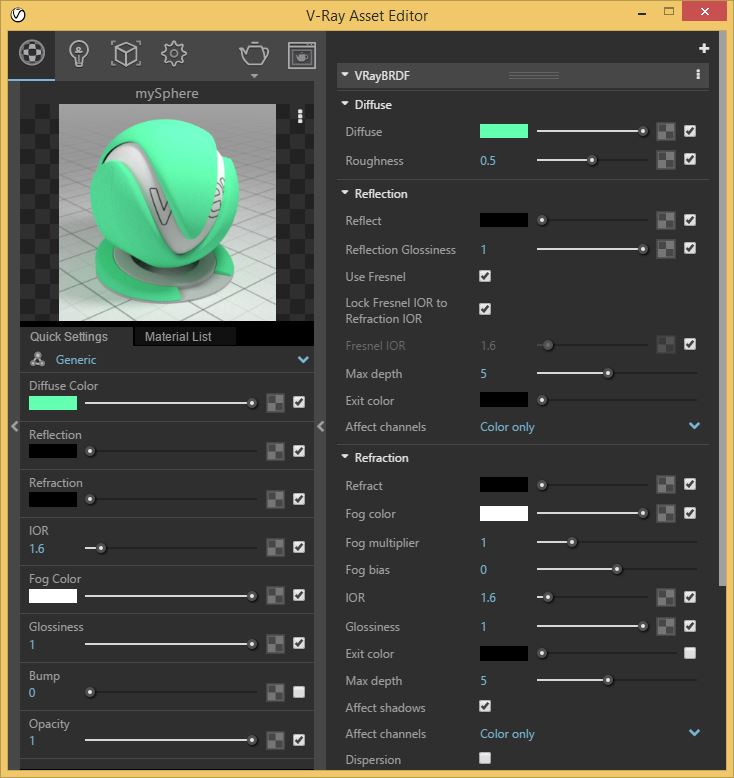Uncheck Lock Fresnel IOR to Refraction IOR
The width and height of the screenshot is (734, 778).
[485, 309]
